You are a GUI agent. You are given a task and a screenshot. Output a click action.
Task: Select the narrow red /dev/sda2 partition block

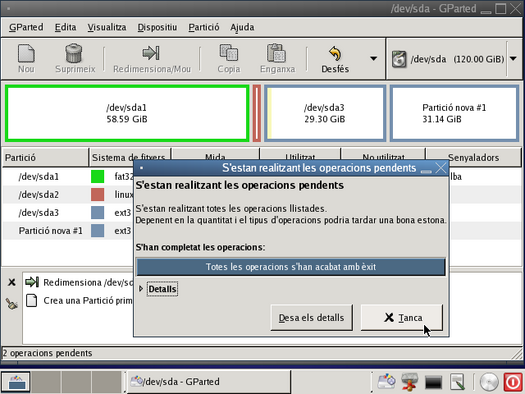(x=256, y=113)
